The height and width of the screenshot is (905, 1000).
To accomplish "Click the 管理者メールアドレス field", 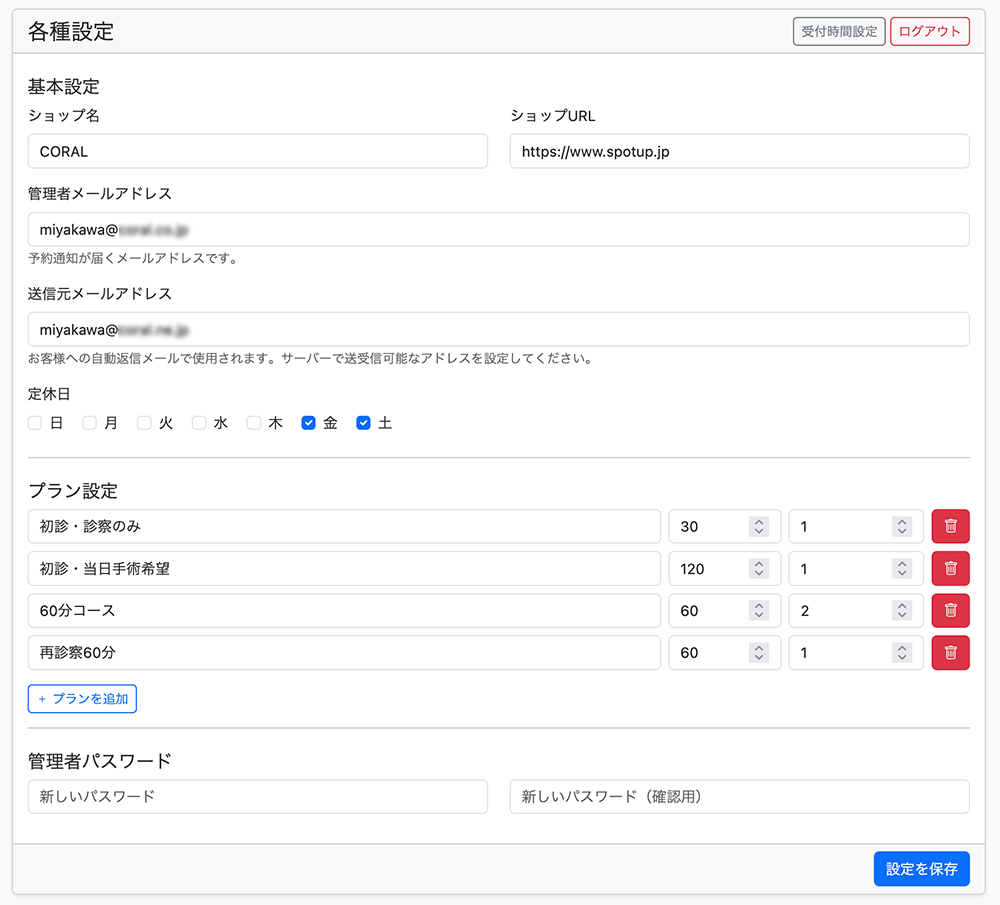I will [x=498, y=229].
